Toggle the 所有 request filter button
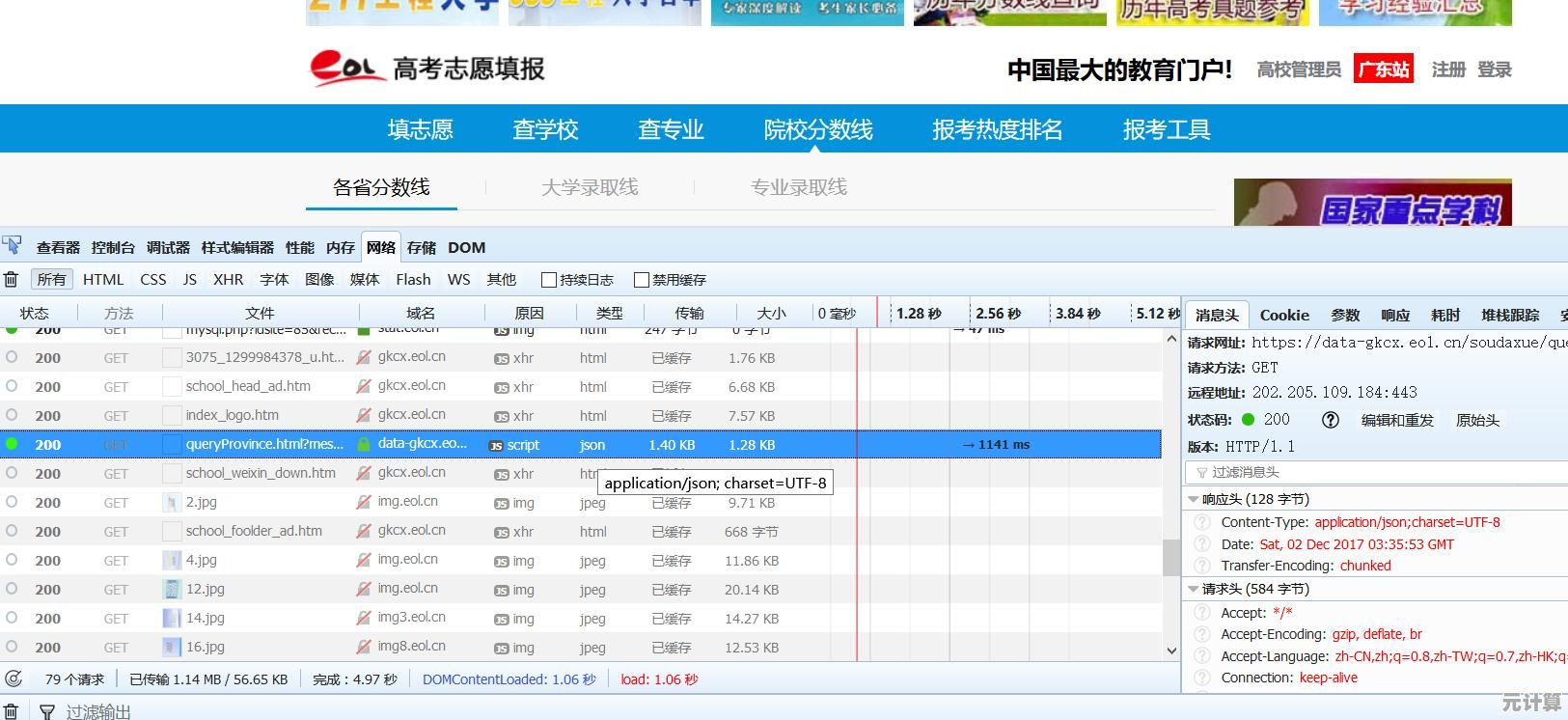Screen dimensions: 1568x720 coord(52,279)
